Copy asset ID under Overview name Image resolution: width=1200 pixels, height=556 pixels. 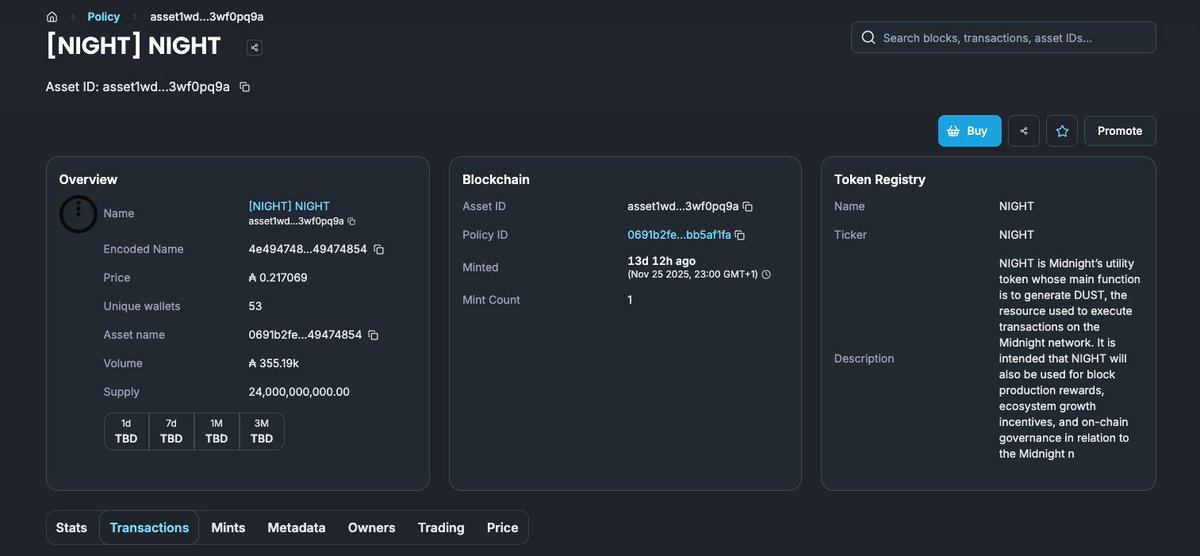click(351, 221)
